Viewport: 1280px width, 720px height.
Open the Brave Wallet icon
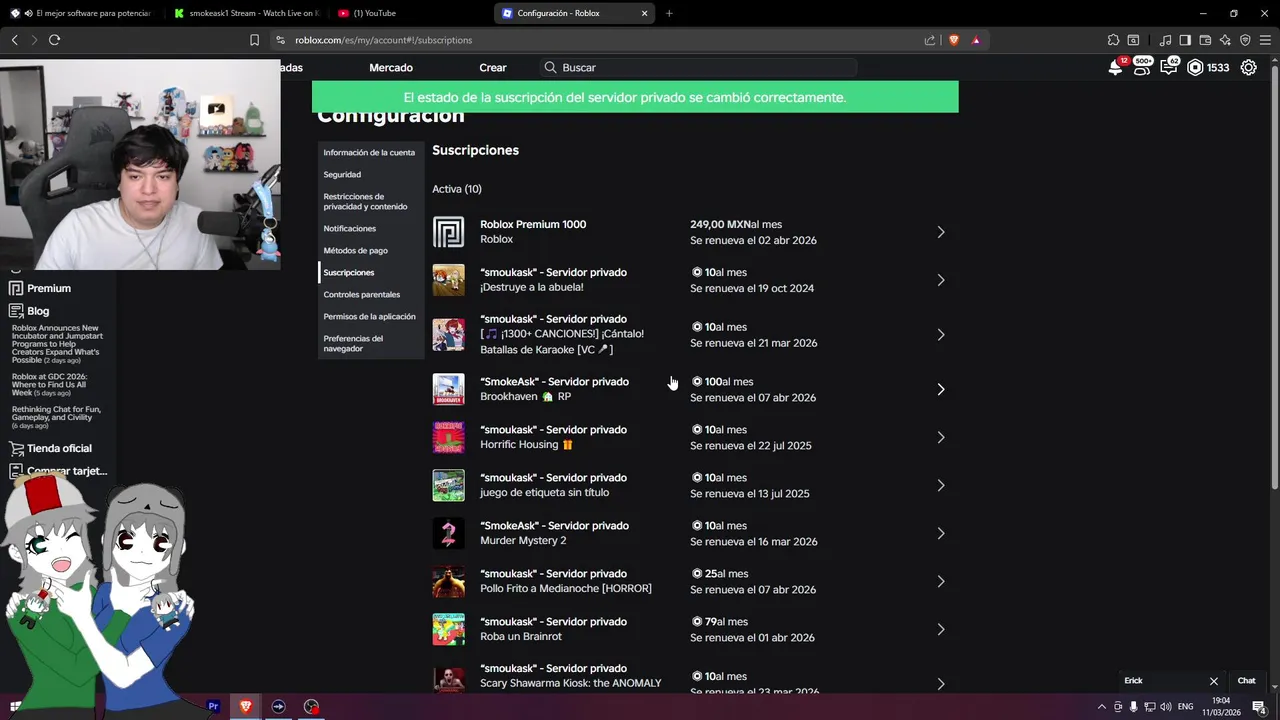pos(1205,40)
